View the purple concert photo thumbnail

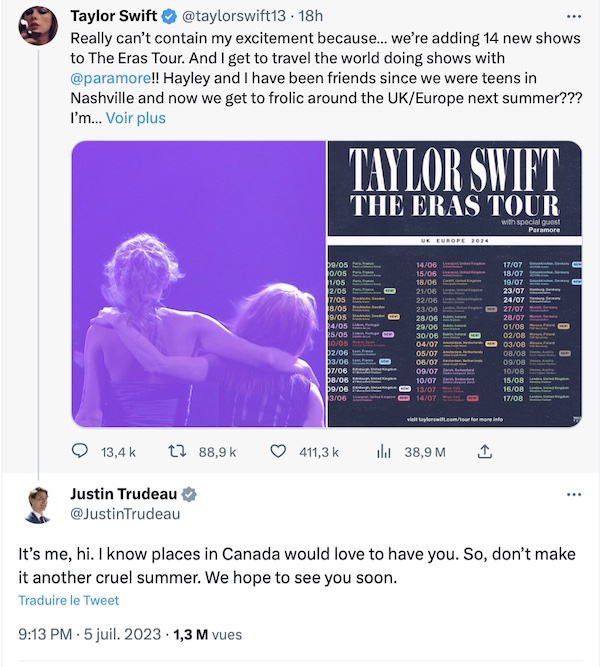click(x=199, y=284)
